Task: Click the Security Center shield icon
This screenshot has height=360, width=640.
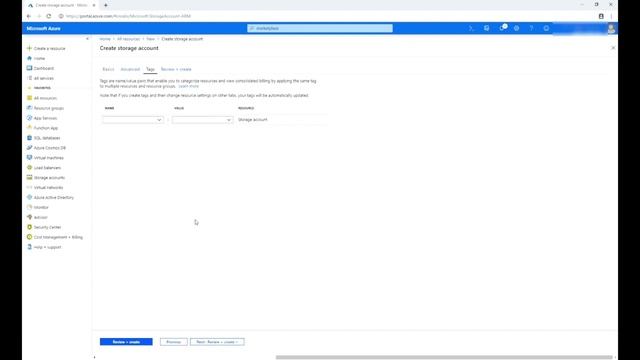Action: 29,227
